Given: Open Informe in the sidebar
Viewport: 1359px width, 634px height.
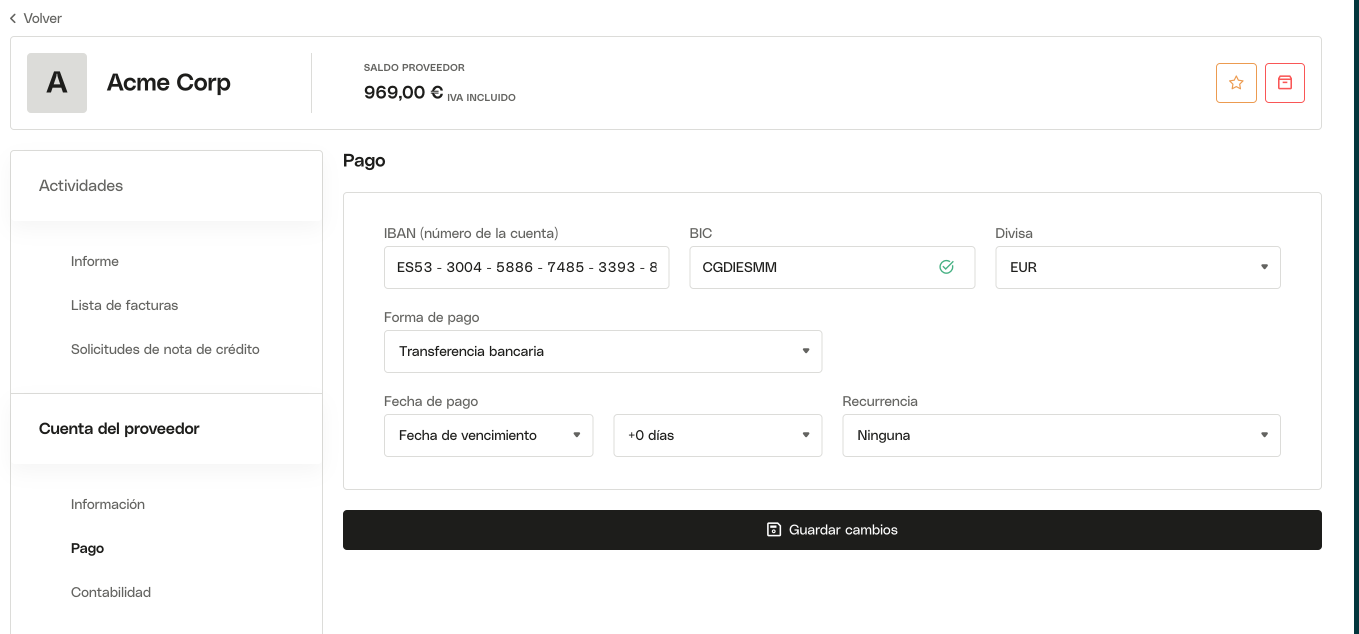Looking at the screenshot, I should click(x=95, y=261).
